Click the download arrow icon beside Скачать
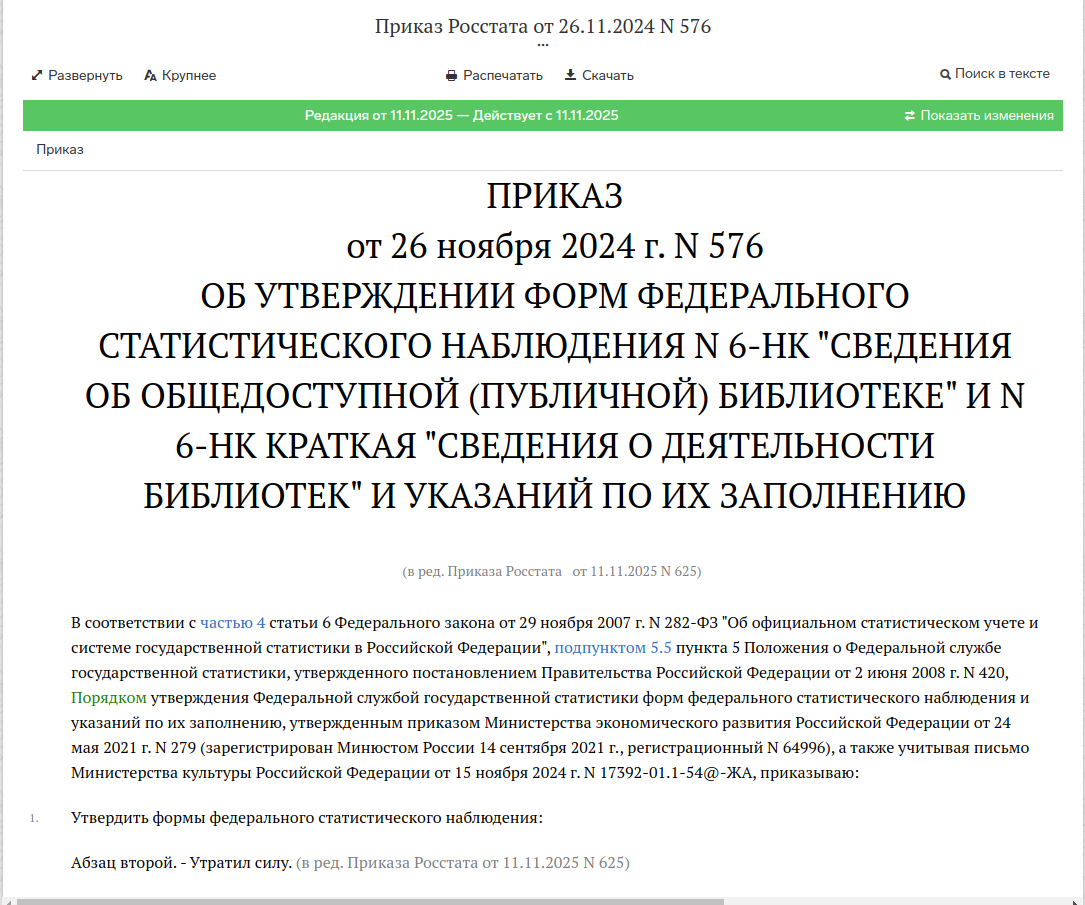1085x905 pixels. click(571, 76)
